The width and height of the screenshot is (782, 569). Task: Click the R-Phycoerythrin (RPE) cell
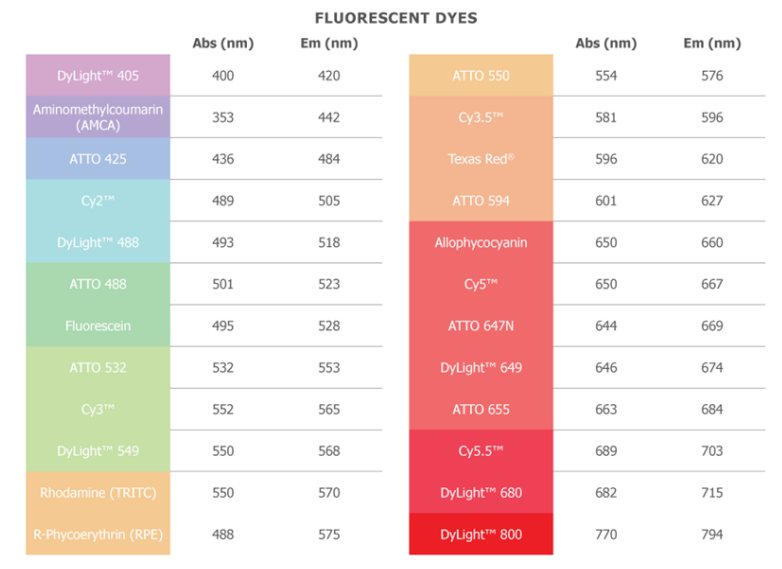point(98,534)
